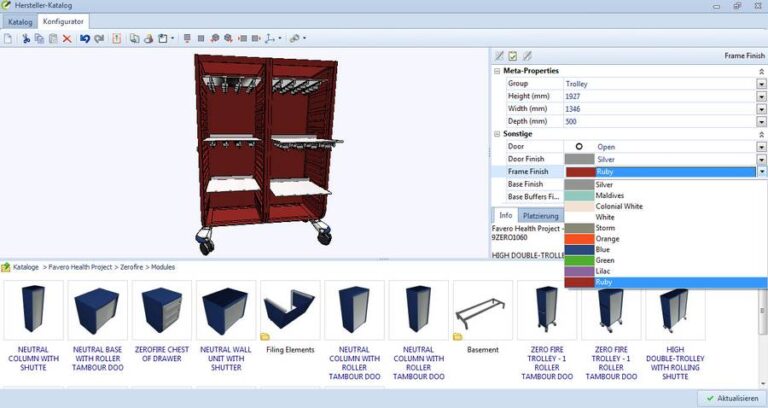Click Kataloge in the breadcrumb path
This screenshot has height=408, width=768.
pos(25,267)
